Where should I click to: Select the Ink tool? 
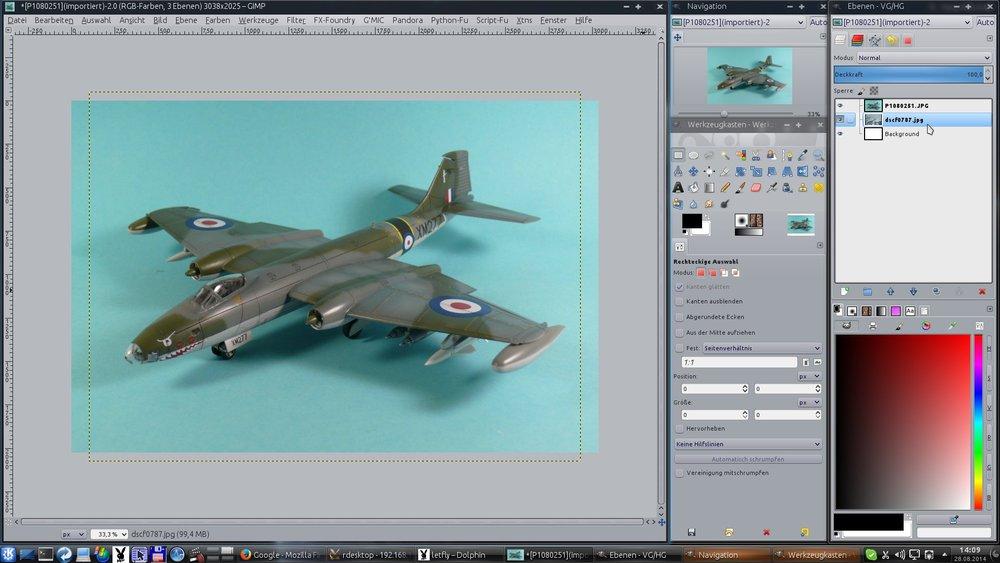(x=787, y=187)
